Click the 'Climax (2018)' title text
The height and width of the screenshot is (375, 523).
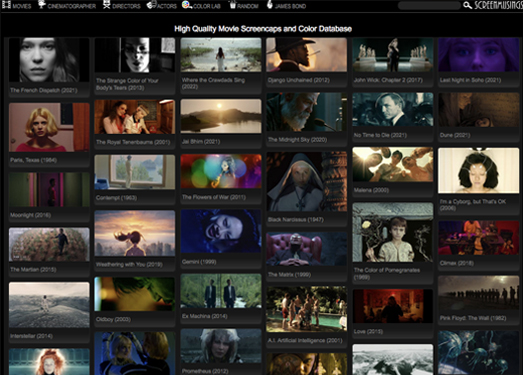457,263
